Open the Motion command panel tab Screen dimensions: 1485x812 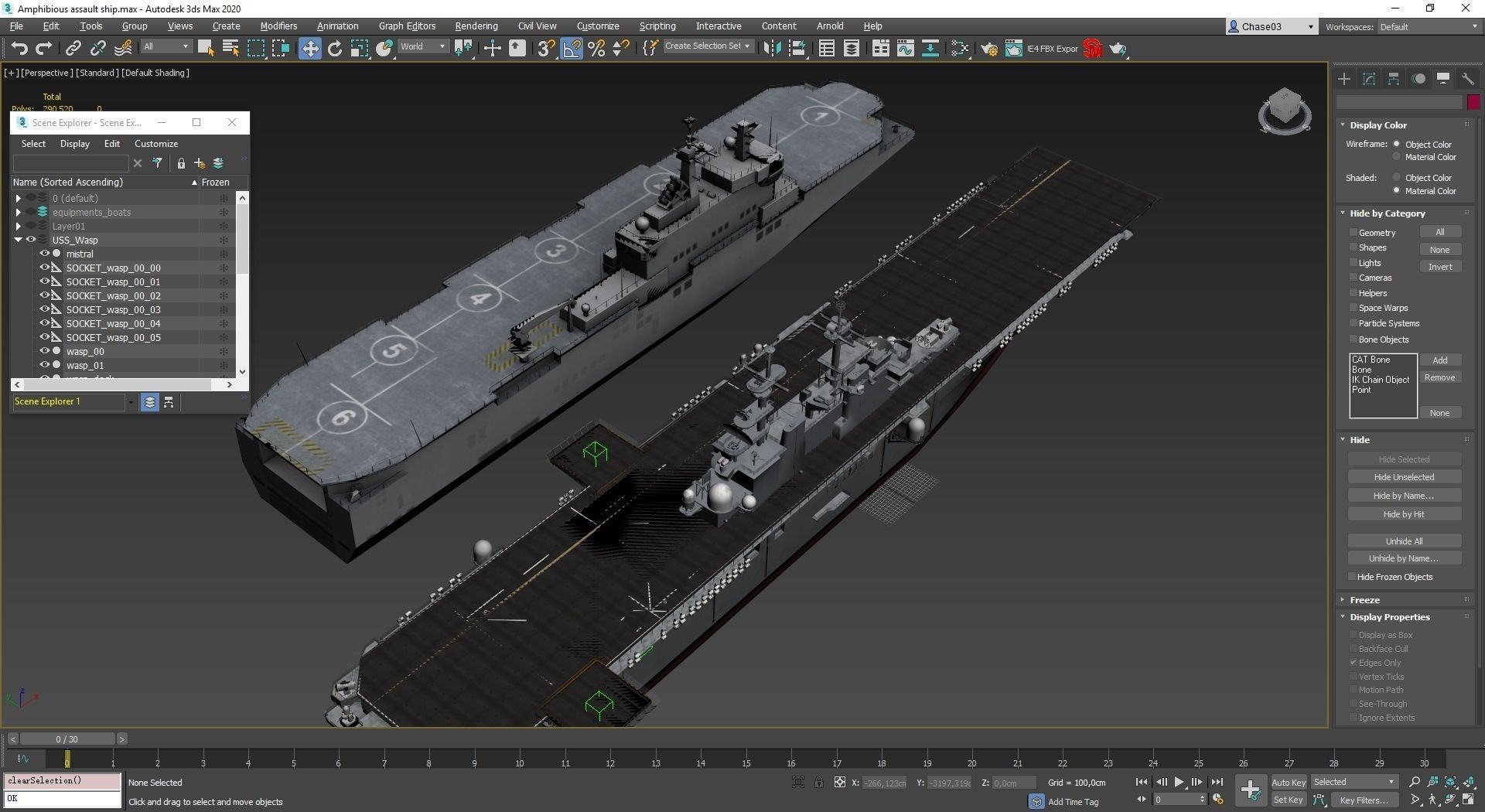1418,79
